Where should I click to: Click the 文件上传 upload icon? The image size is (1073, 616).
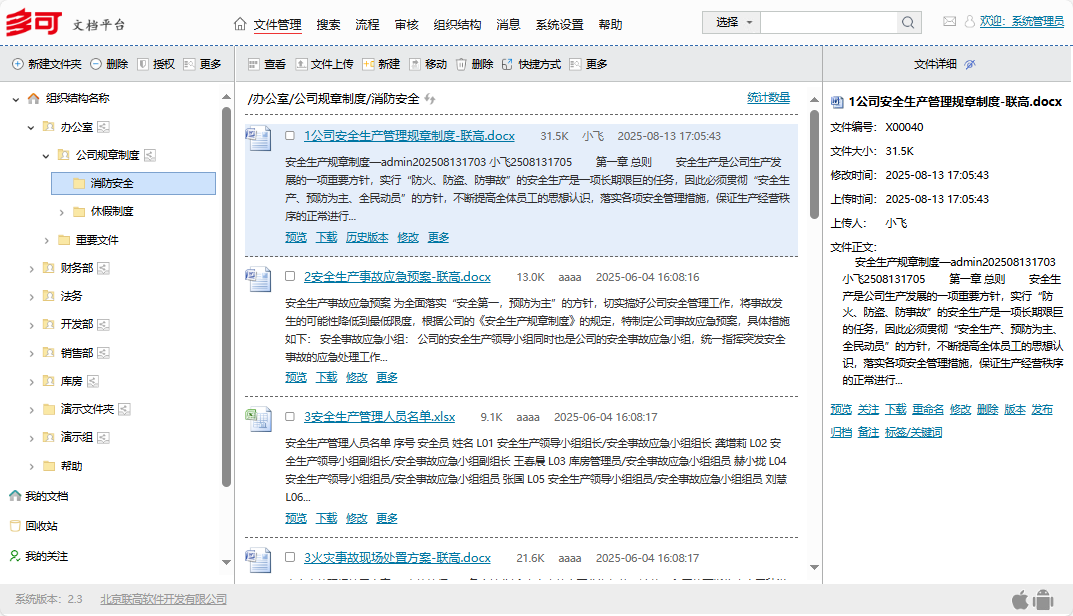[301, 64]
